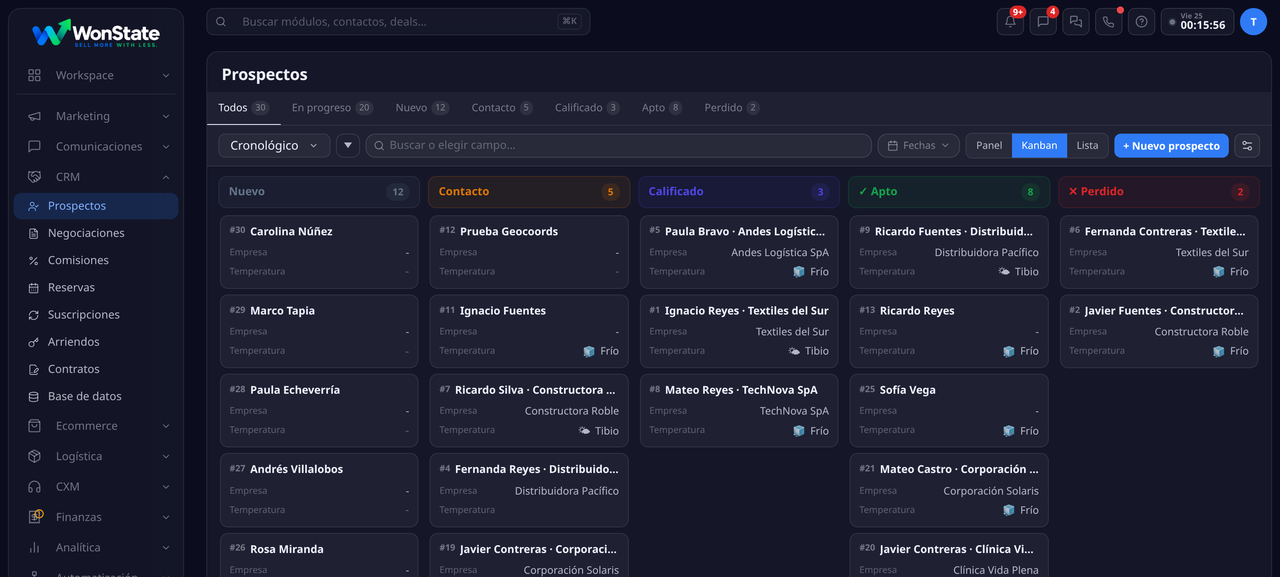Switch to Lista view
Image resolution: width=1280 pixels, height=577 pixels.
(1087, 146)
